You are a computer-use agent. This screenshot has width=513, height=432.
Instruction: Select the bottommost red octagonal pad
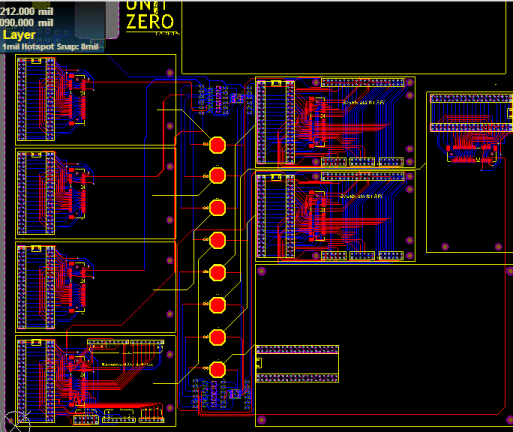point(217,369)
